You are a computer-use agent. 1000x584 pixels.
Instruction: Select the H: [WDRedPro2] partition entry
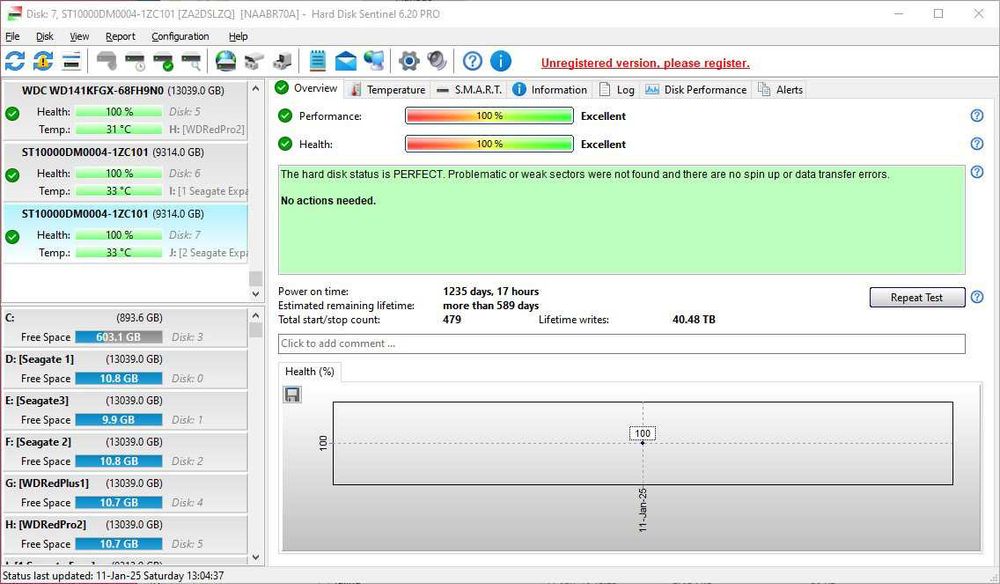tap(125, 534)
